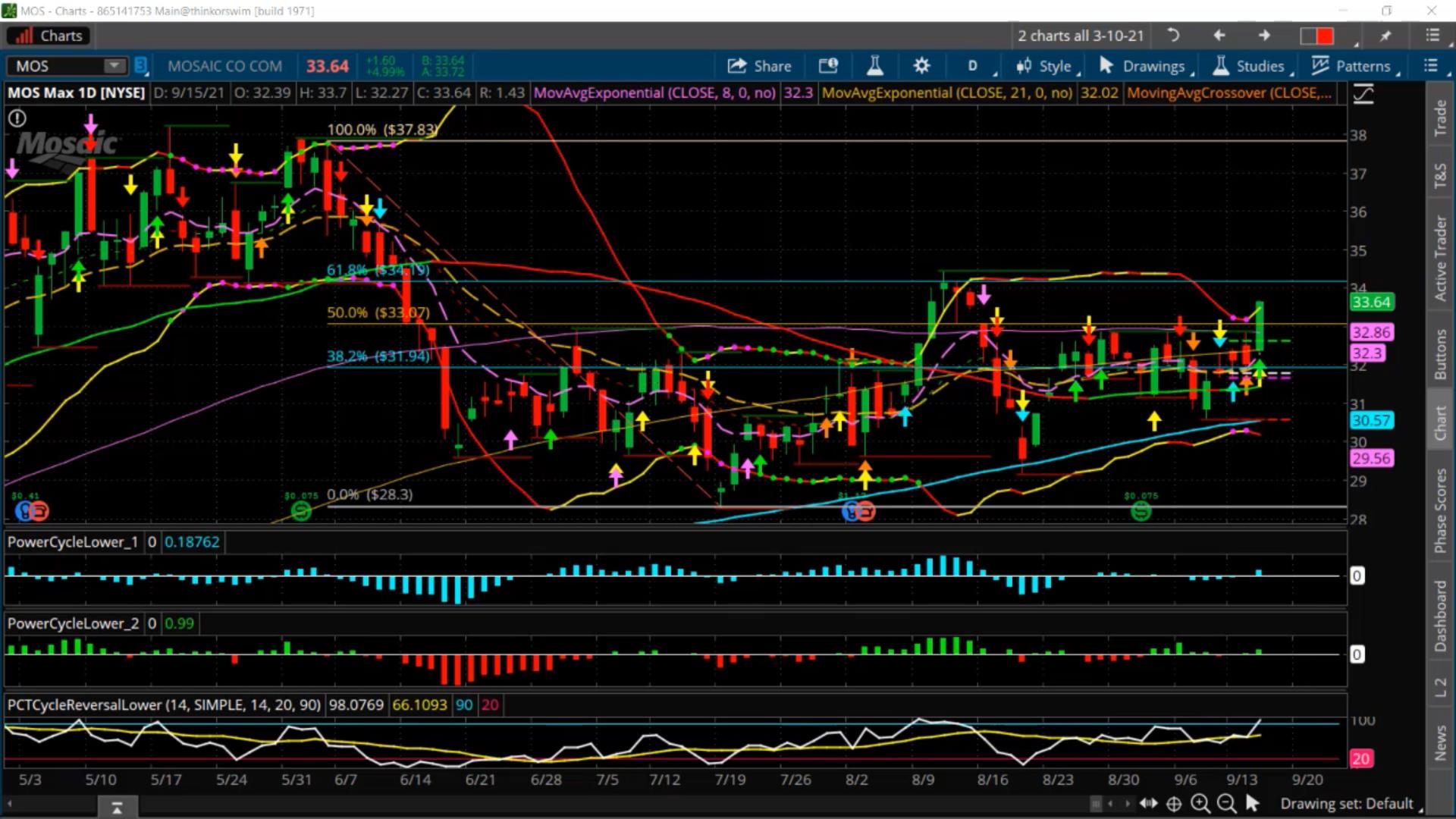Image resolution: width=1456 pixels, height=819 pixels.
Task: Zoom out with the magnifier minus icon
Action: [1225, 803]
